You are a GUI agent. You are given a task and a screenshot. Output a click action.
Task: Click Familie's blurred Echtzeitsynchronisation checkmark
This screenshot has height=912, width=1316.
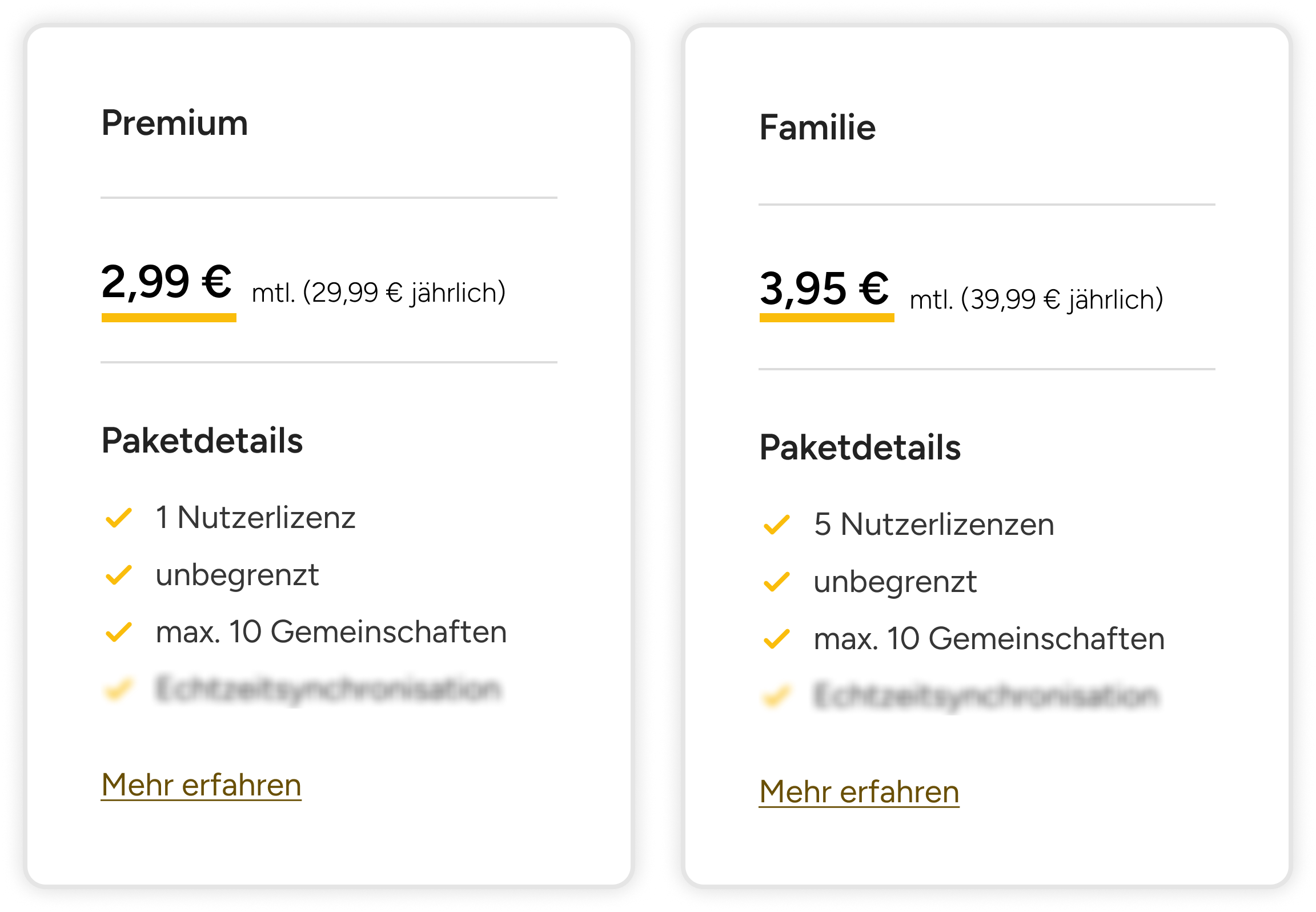777,696
